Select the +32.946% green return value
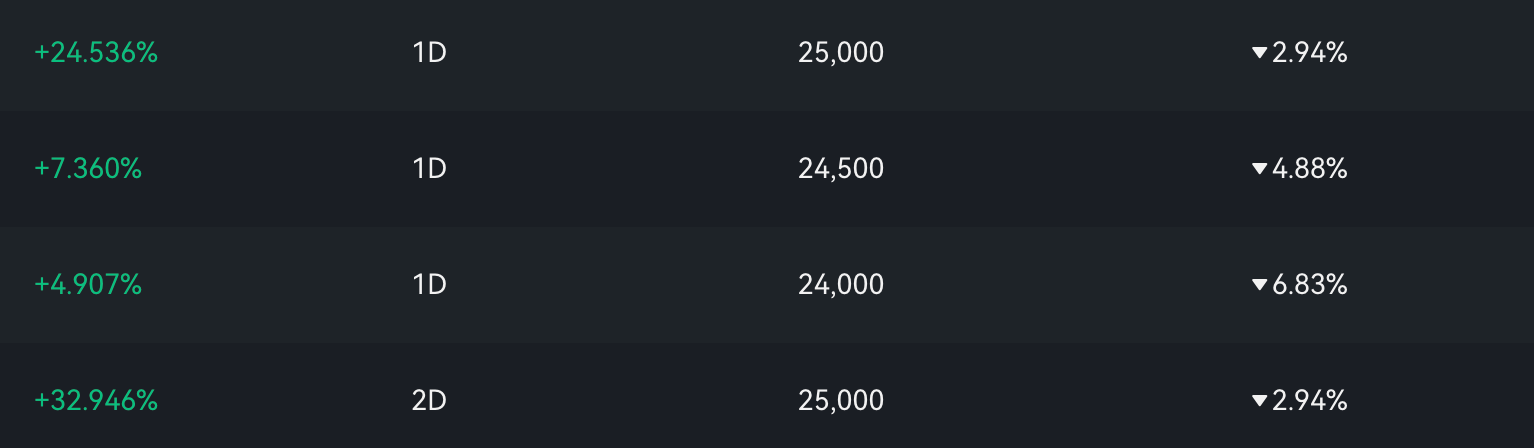This screenshot has height=448, width=1534. pos(96,401)
